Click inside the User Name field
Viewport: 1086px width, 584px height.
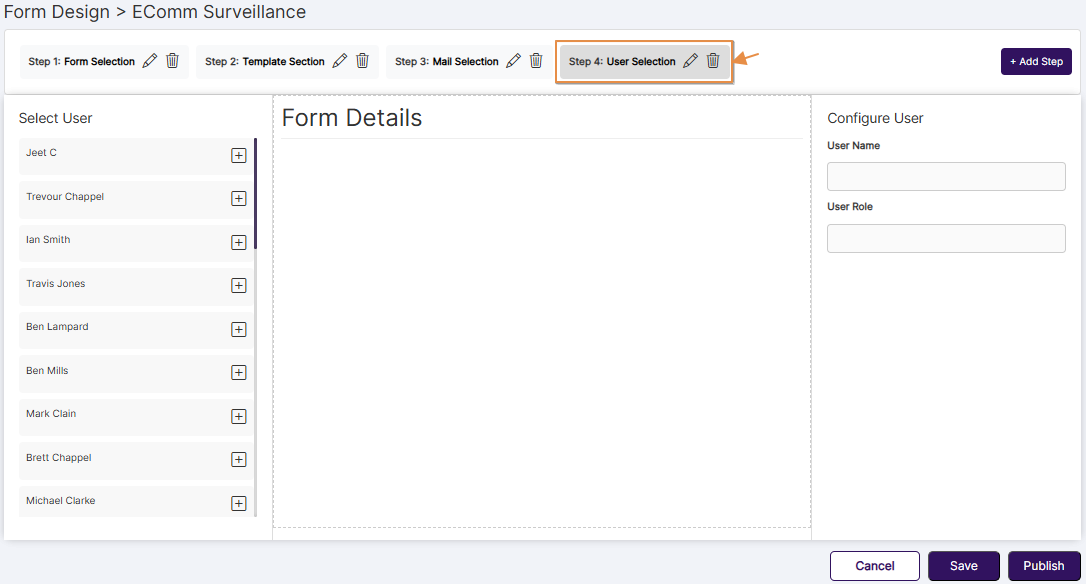point(945,176)
